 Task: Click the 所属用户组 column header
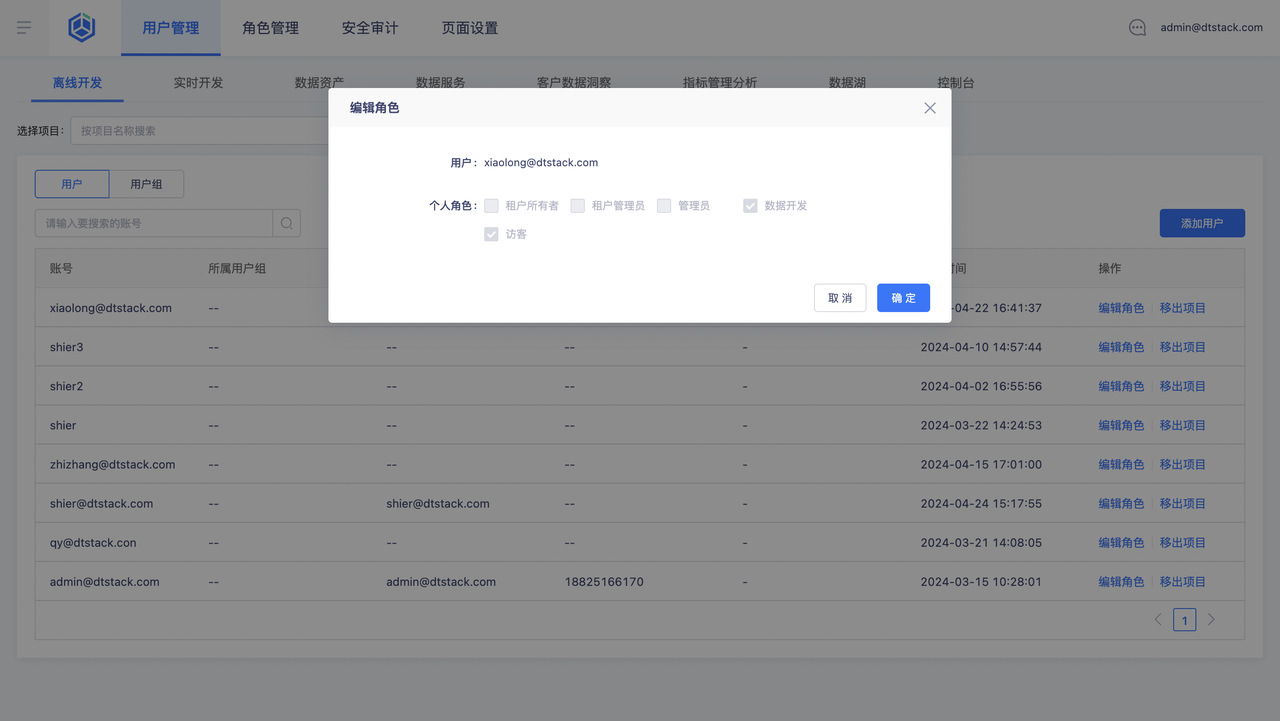coord(237,269)
